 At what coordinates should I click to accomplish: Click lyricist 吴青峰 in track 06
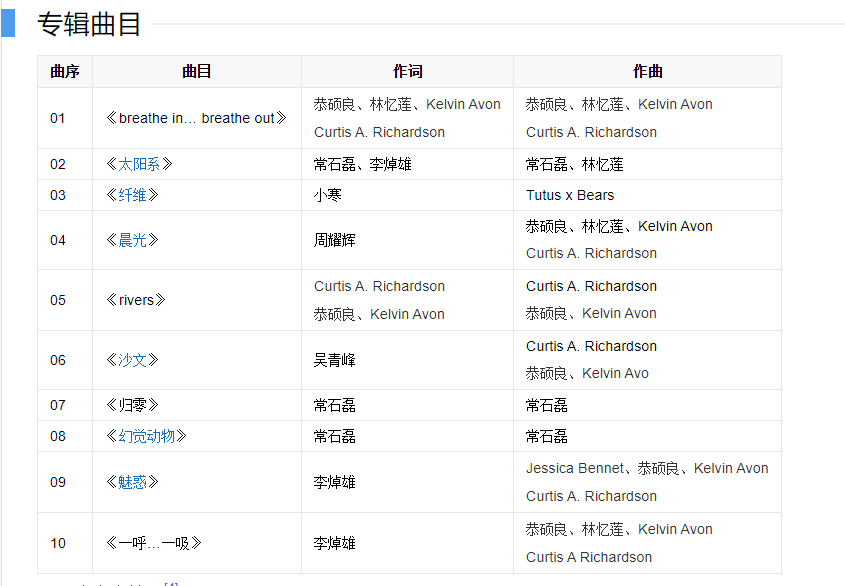click(335, 360)
